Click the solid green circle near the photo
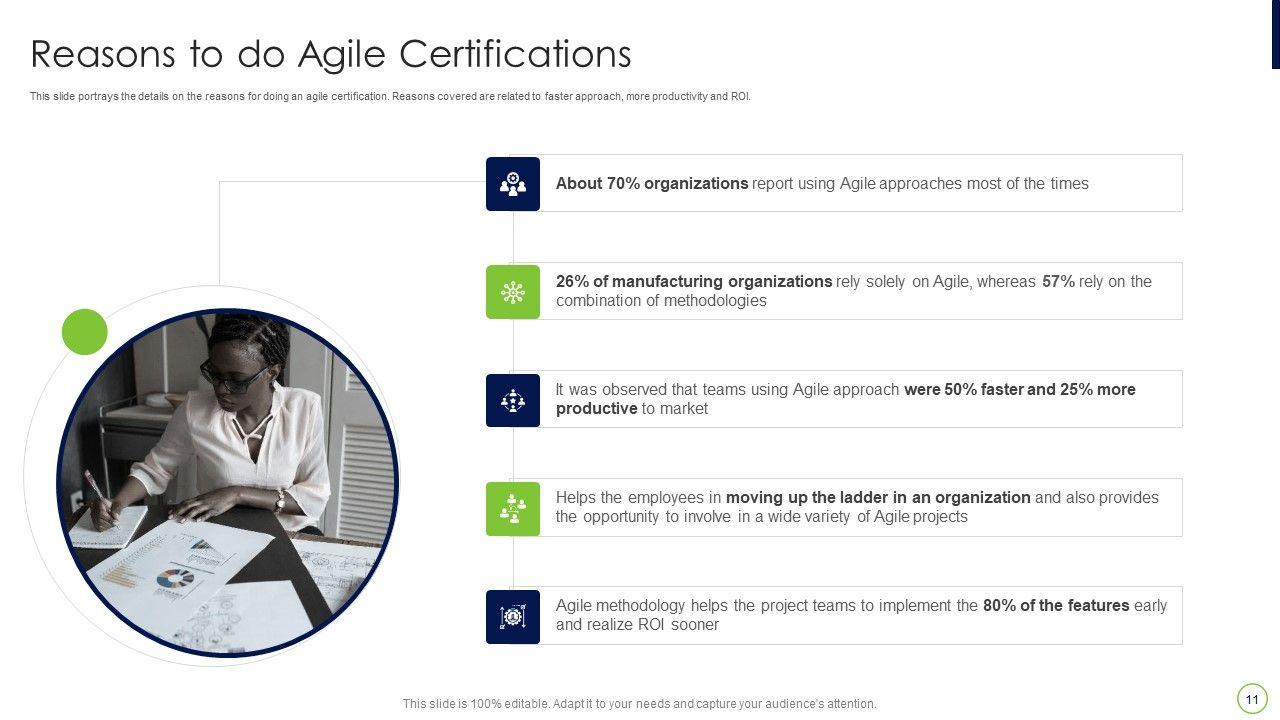Image resolution: width=1280 pixels, height=720 pixels. [x=85, y=332]
